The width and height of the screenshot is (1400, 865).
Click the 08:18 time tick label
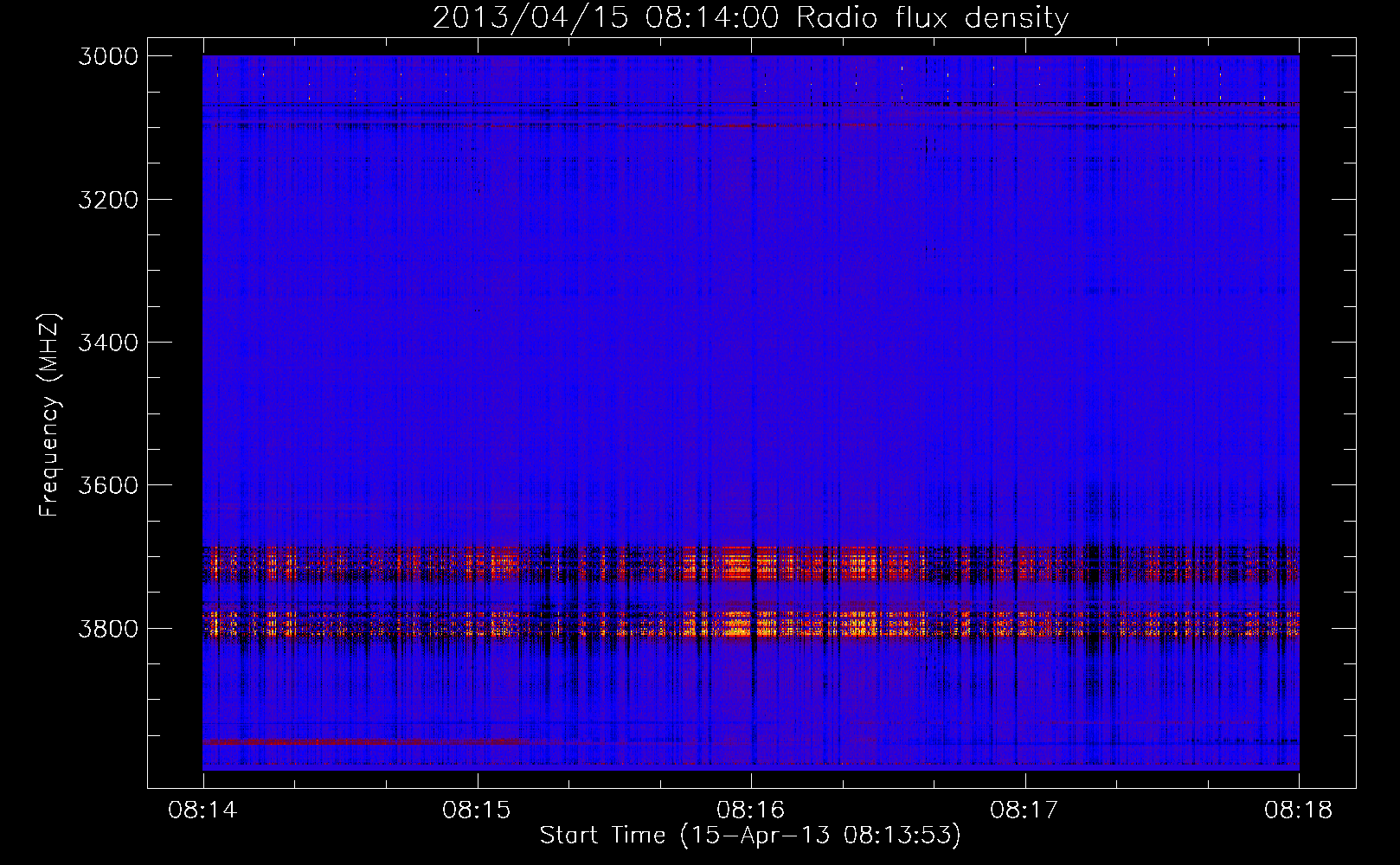[x=1299, y=810]
